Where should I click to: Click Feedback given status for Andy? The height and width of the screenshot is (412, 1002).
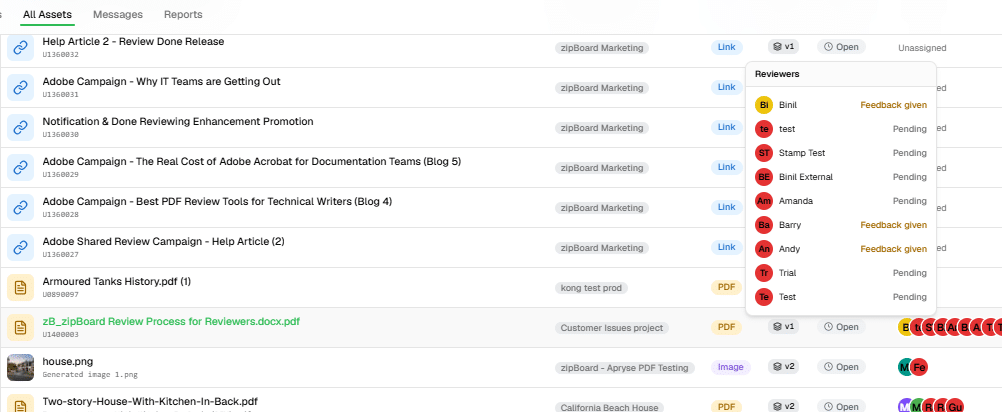(893, 248)
